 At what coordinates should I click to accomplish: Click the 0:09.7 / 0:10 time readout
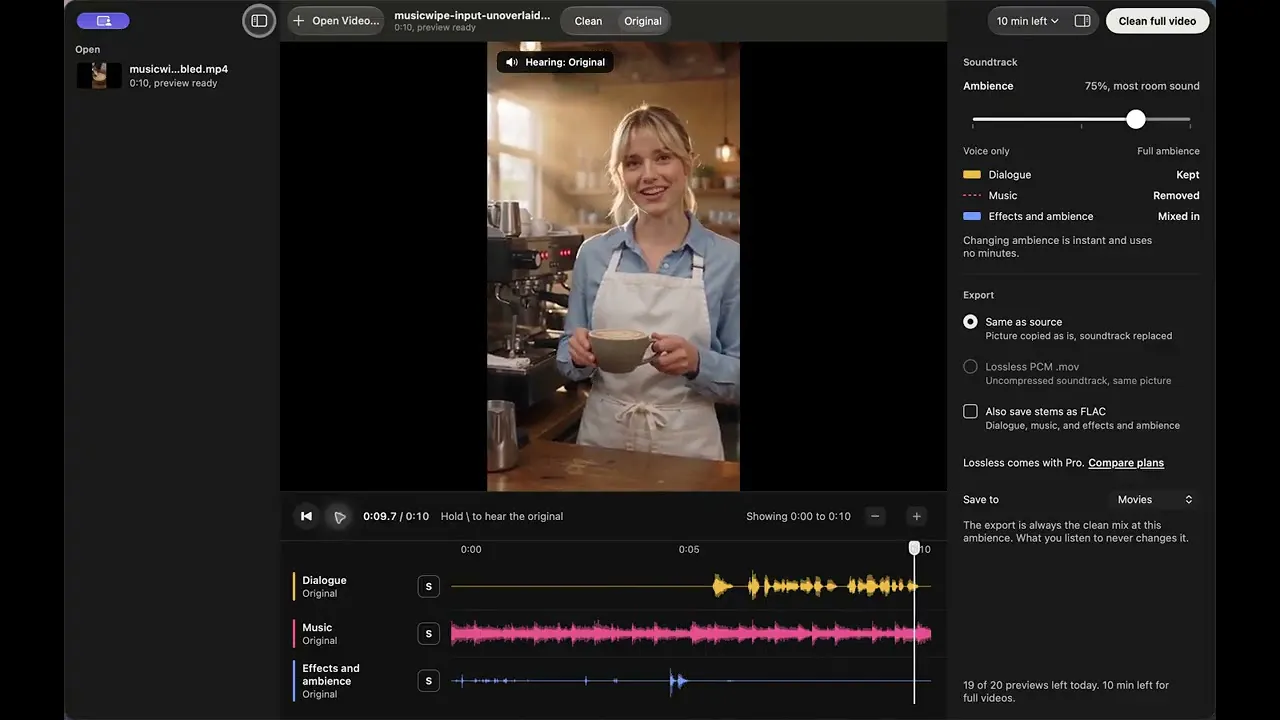coord(396,516)
